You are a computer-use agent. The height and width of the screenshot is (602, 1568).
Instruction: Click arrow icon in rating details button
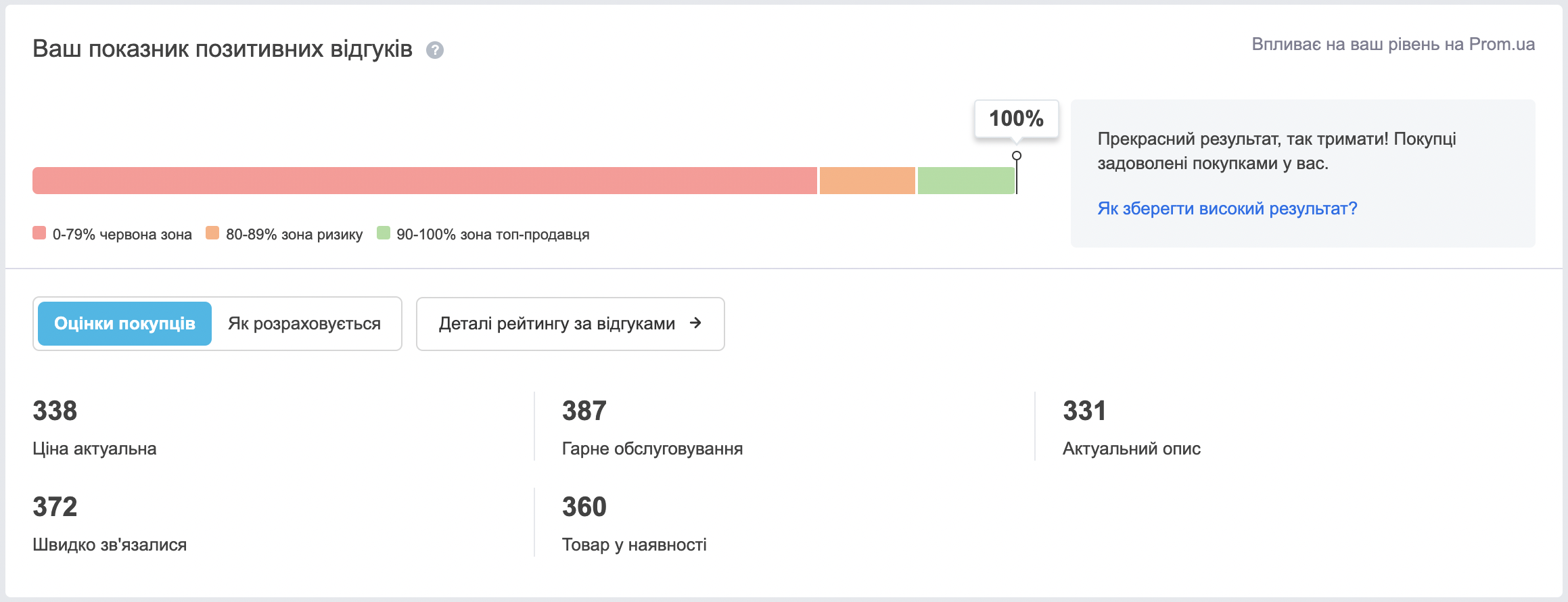click(x=695, y=323)
